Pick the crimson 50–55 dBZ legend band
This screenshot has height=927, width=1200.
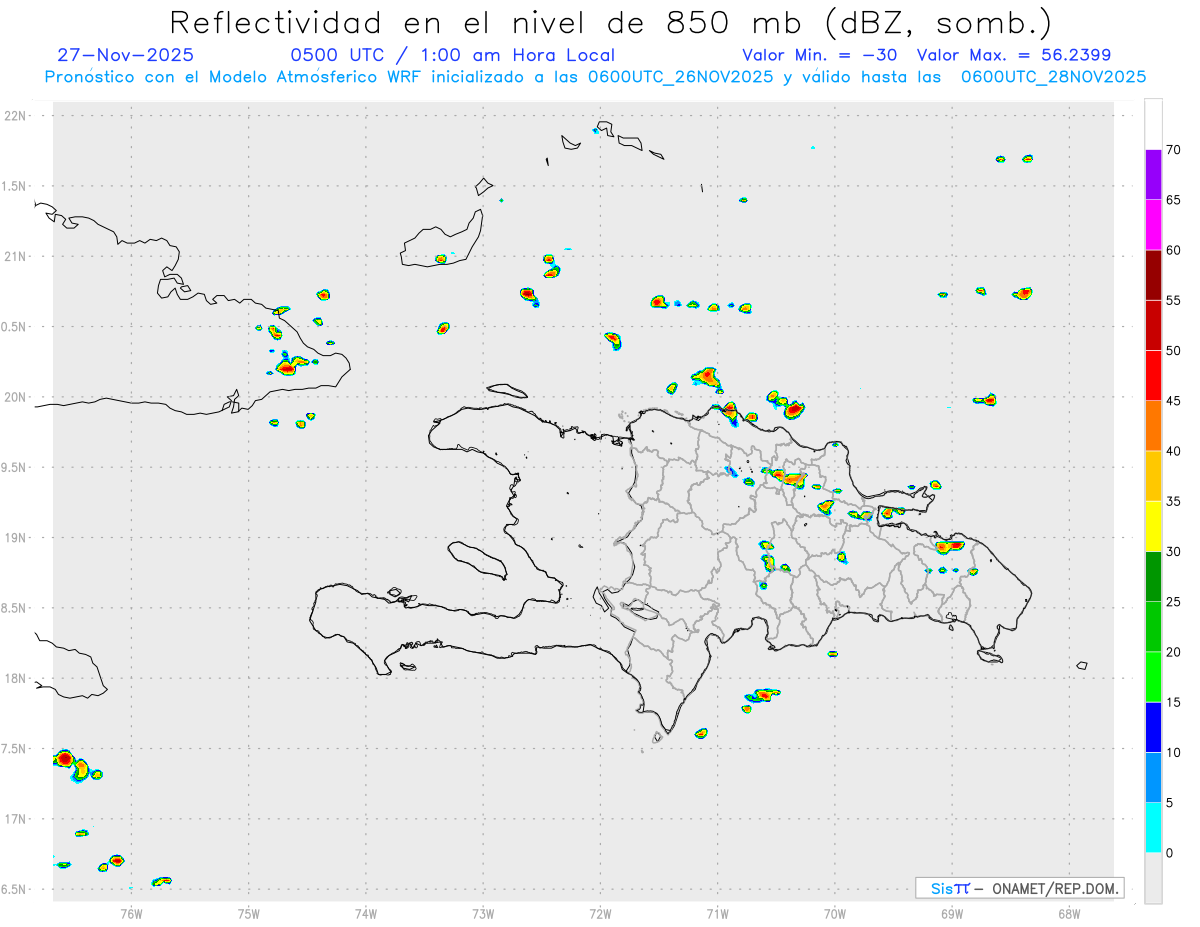1153,325
